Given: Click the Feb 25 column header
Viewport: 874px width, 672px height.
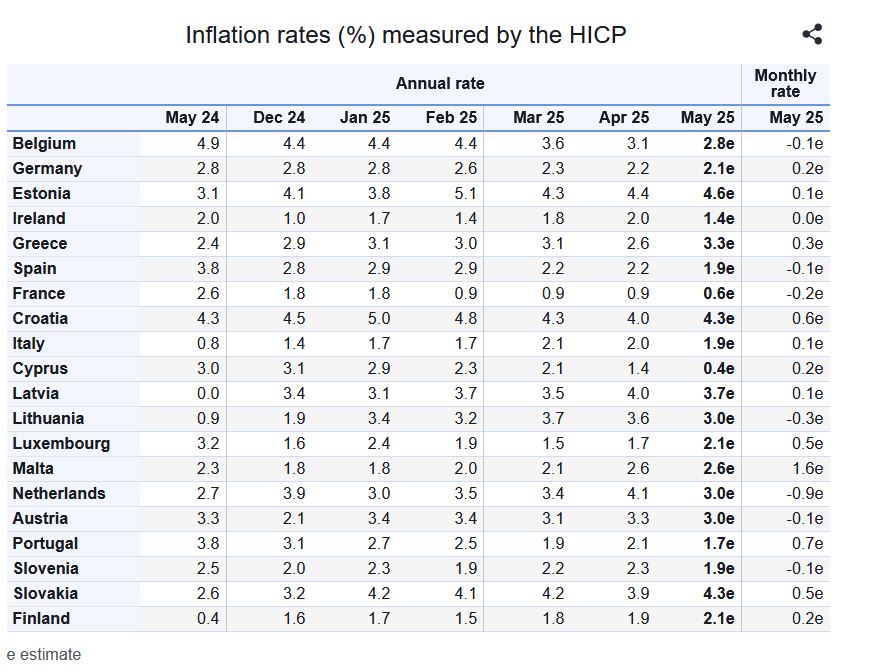Looking at the screenshot, I should [x=451, y=118].
